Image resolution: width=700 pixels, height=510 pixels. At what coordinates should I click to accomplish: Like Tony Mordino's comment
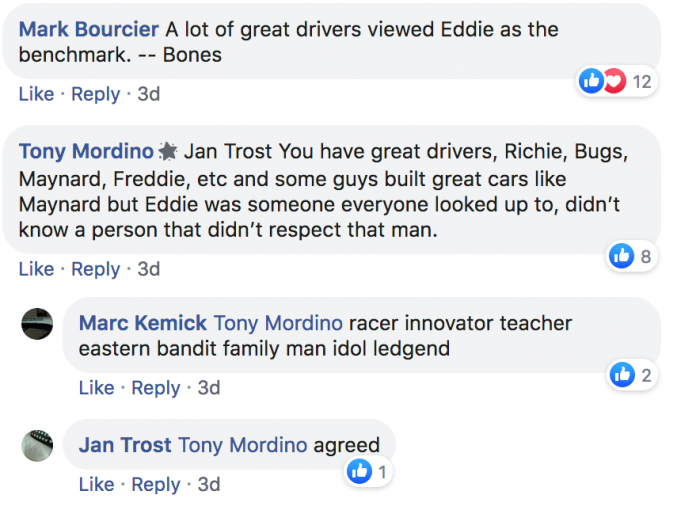[x=36, y=269]
